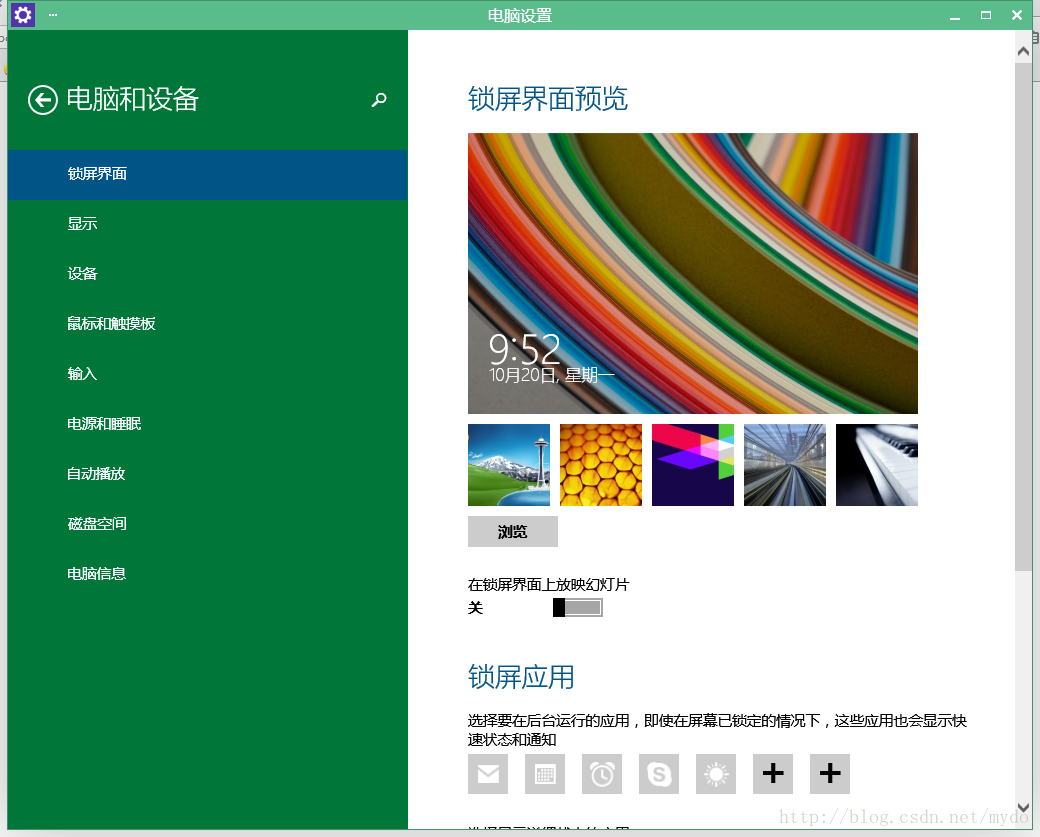Click the 锁屏应用 heading

521,677
